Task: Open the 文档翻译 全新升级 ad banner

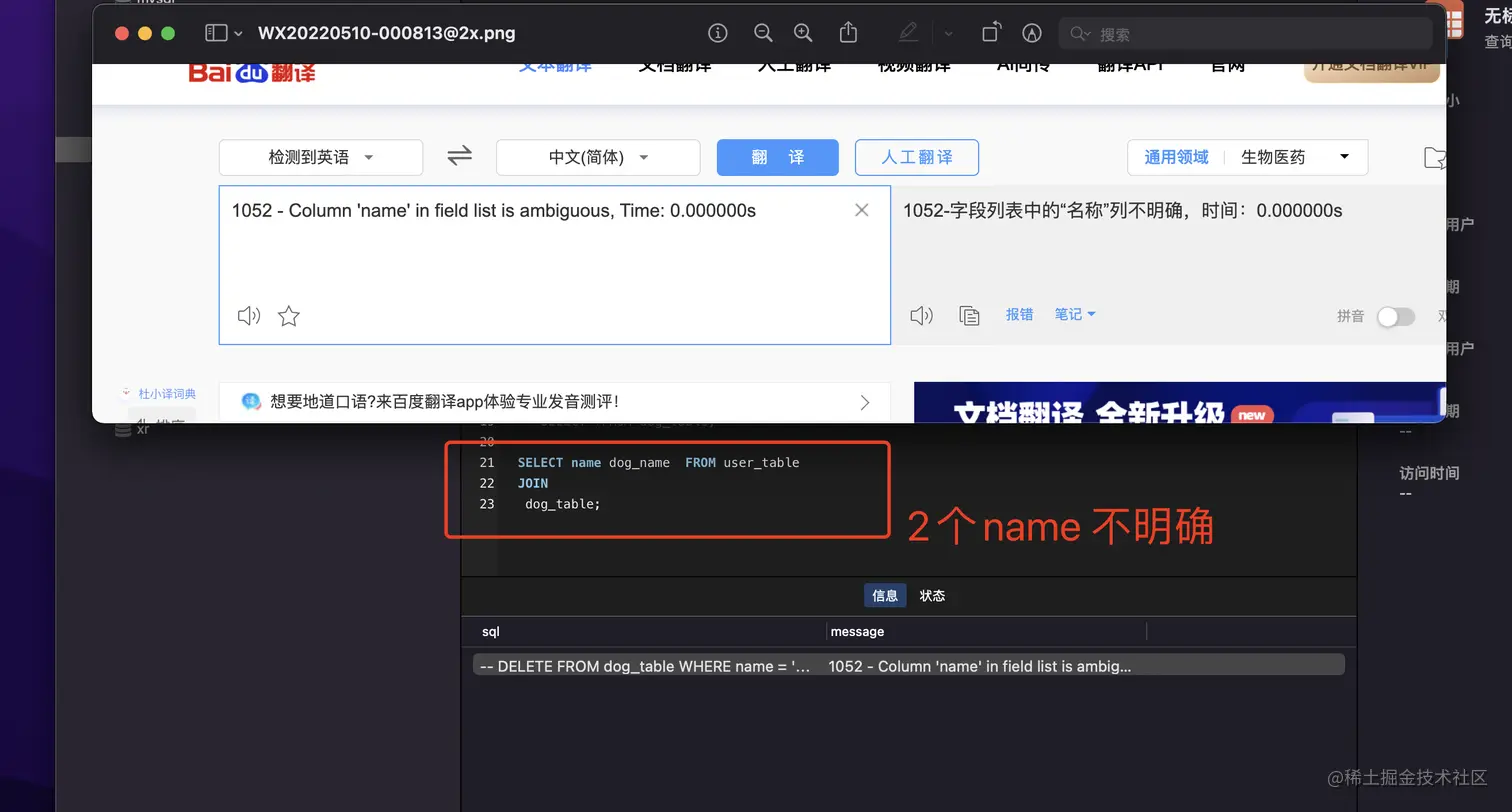Action: (1179, 402)
